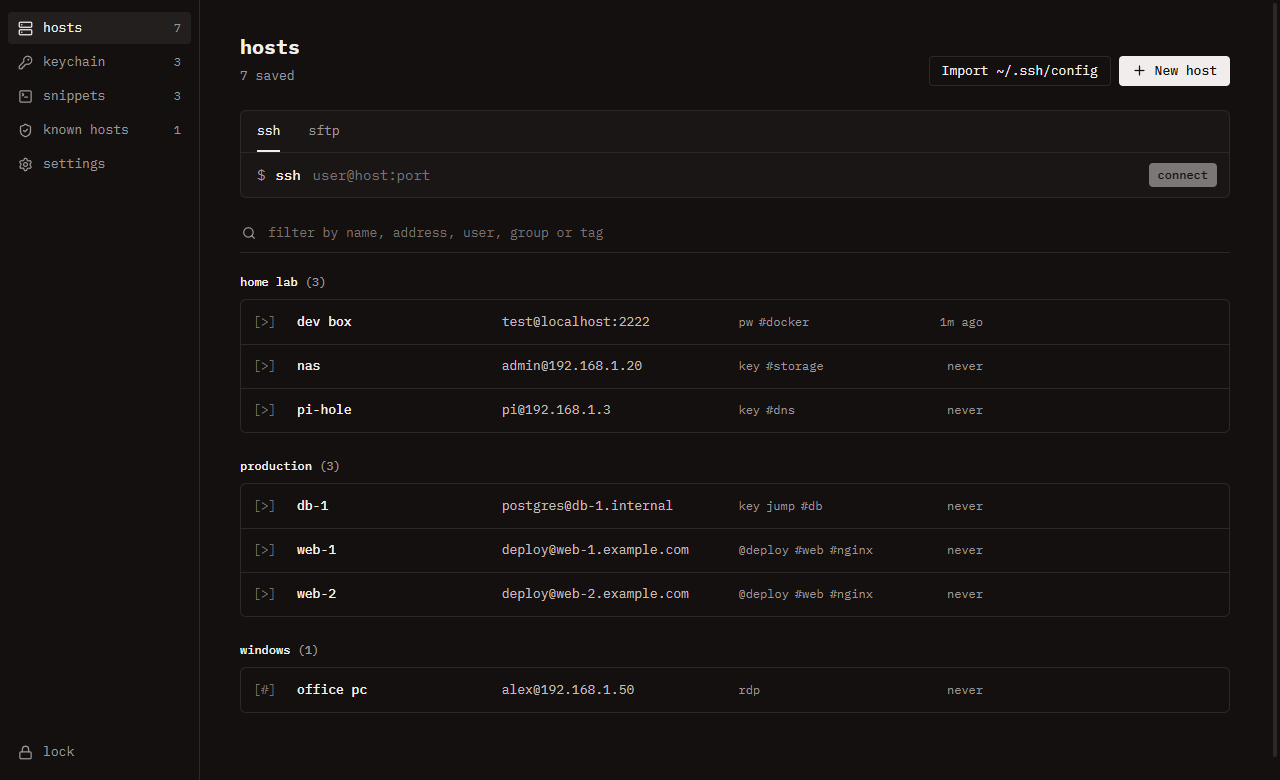Switch to the sftp tab

pos(323,131)
